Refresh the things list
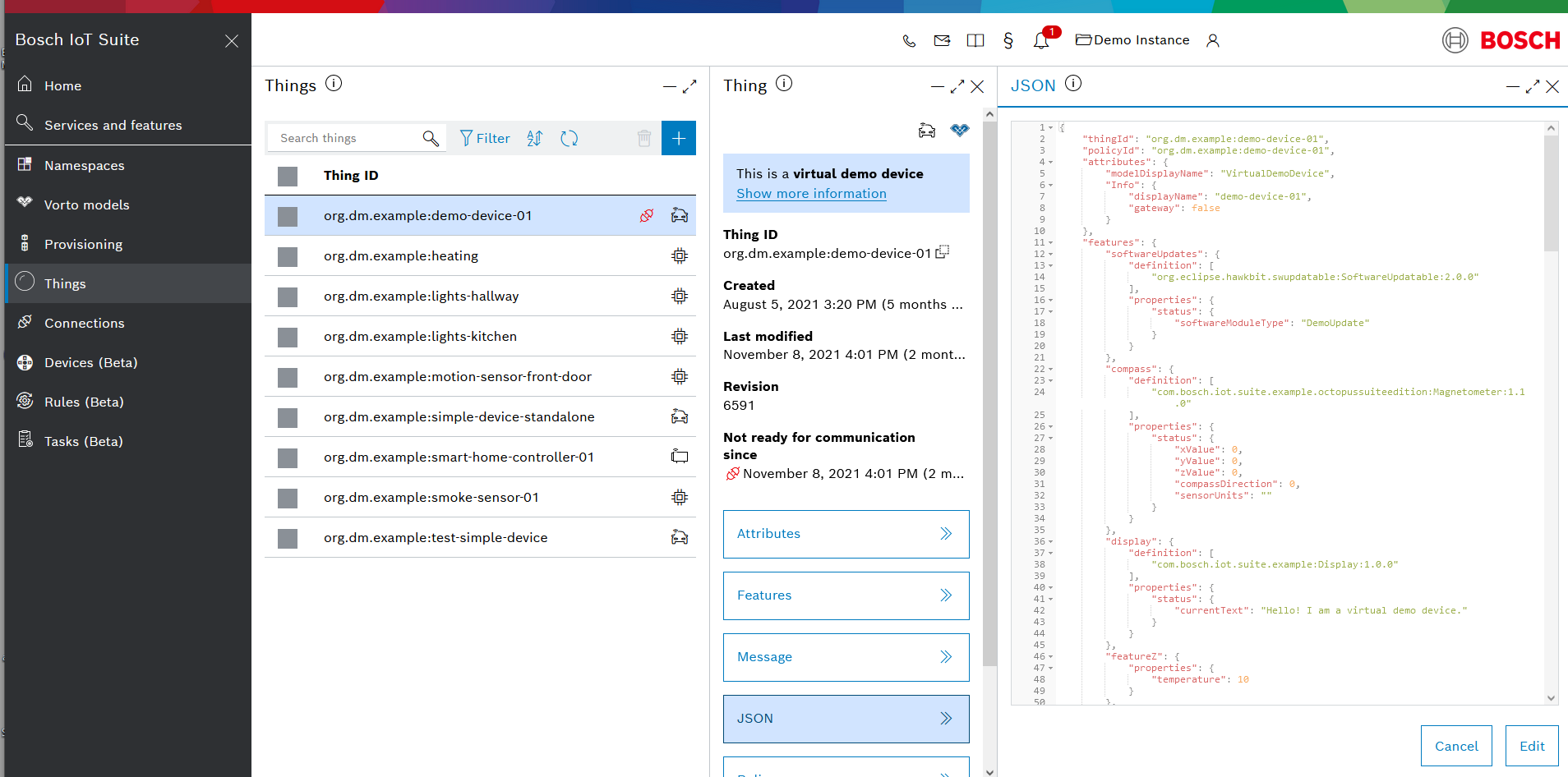 (569, 138)
